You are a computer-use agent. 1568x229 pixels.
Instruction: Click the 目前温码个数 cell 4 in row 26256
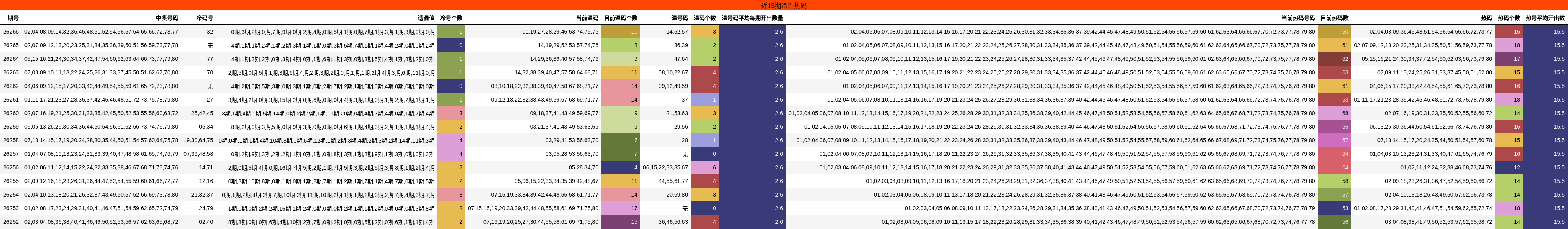coord(621,167)
